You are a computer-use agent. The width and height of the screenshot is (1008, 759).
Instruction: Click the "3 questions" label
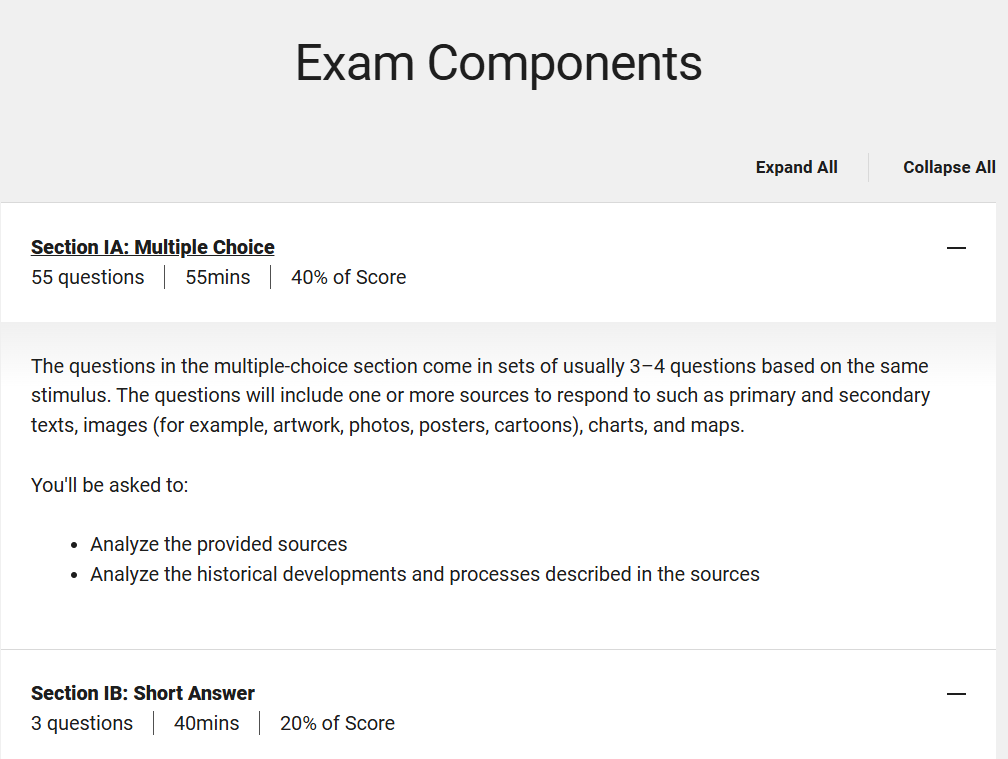click(81, 724)
